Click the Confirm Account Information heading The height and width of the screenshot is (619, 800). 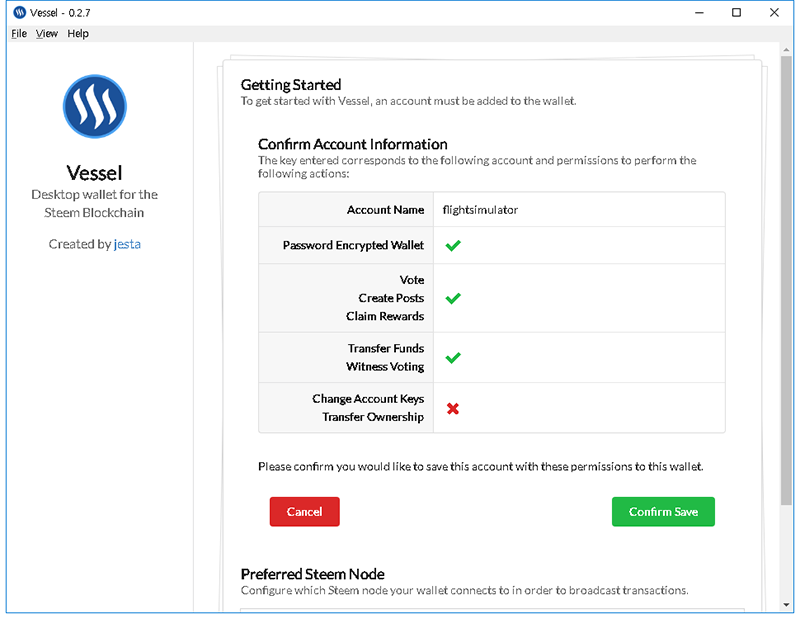coord(353,144)
